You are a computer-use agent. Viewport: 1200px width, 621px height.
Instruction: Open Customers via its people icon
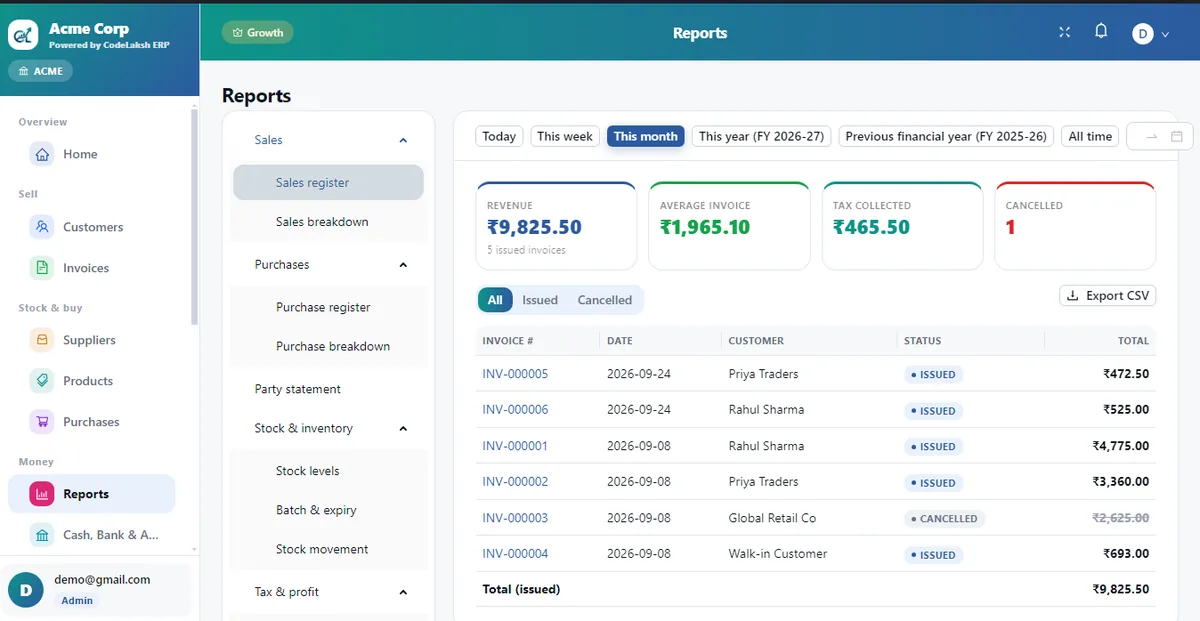(42, 227)
